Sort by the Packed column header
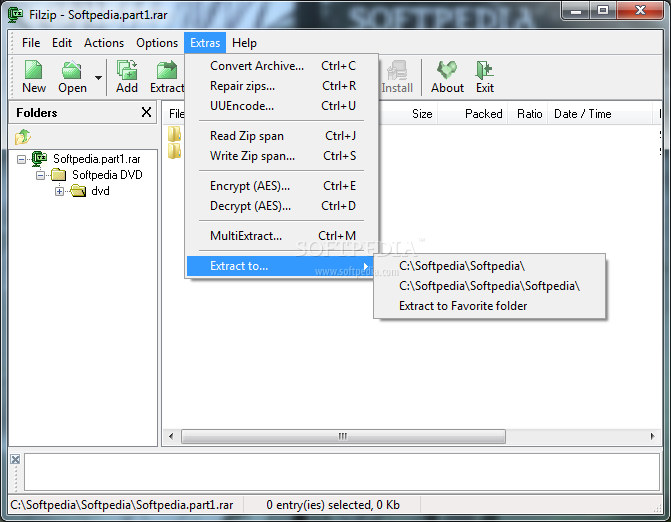Screen dimensions: 671x522 point(472,114)
